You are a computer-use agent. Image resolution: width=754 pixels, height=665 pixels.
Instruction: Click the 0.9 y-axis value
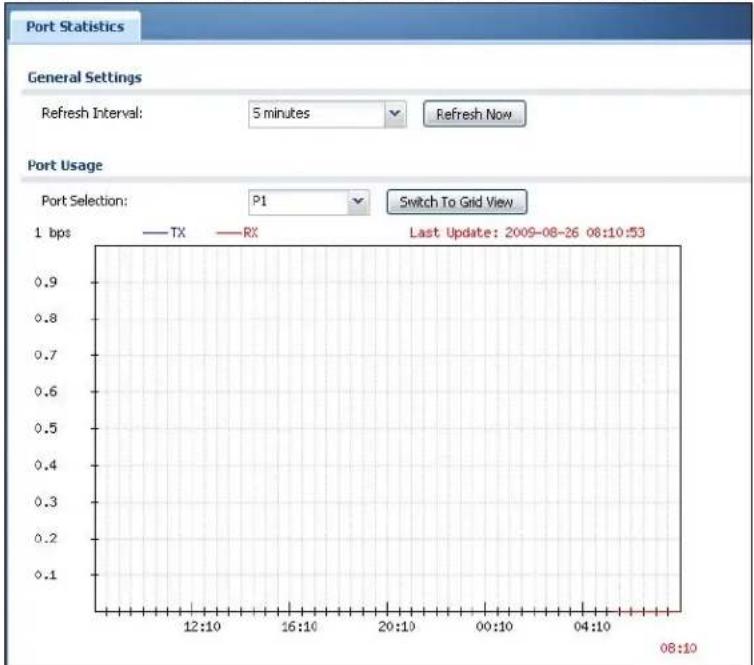(x=46, y=282)
